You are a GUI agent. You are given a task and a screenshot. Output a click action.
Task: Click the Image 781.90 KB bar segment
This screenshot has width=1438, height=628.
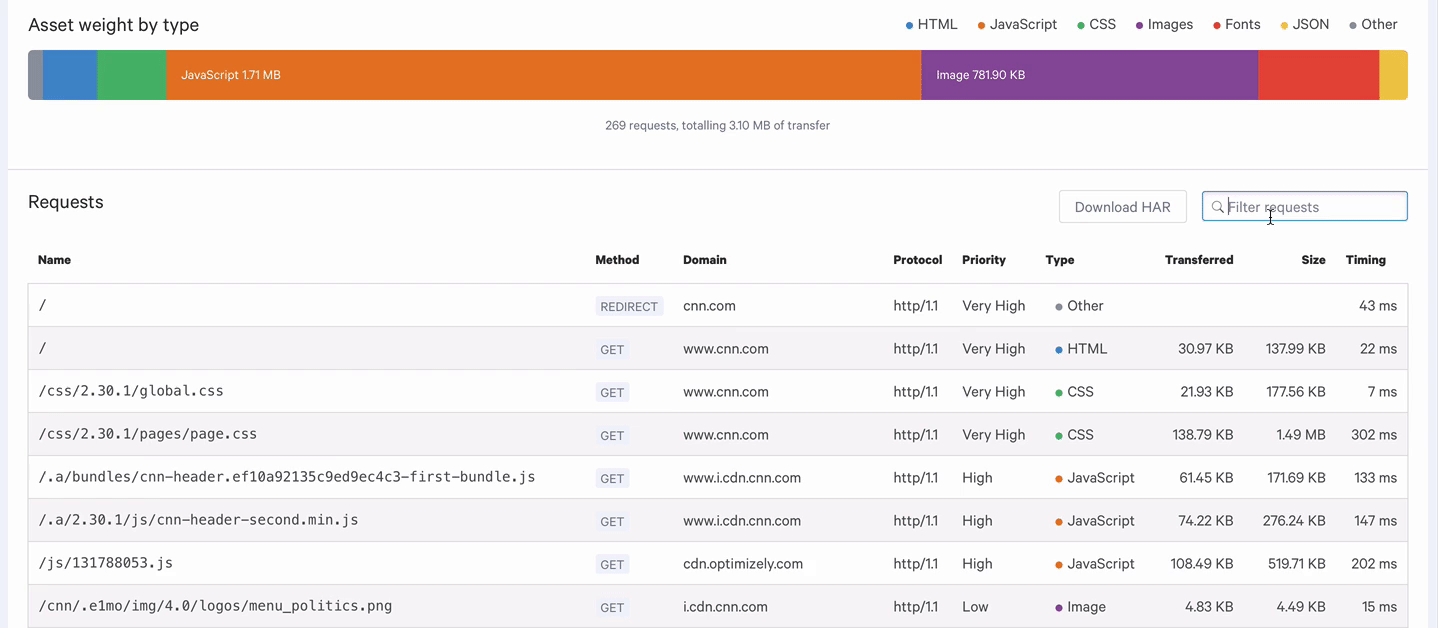coord(1089,75)
